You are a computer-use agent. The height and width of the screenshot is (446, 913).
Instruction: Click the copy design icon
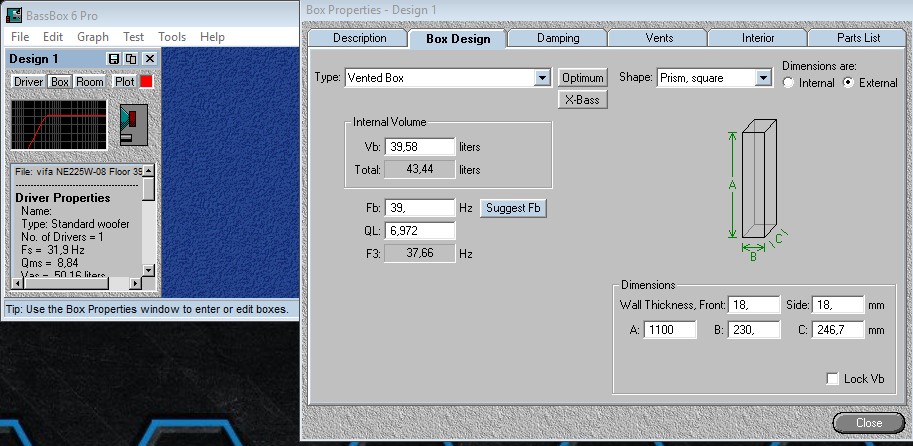131,60
